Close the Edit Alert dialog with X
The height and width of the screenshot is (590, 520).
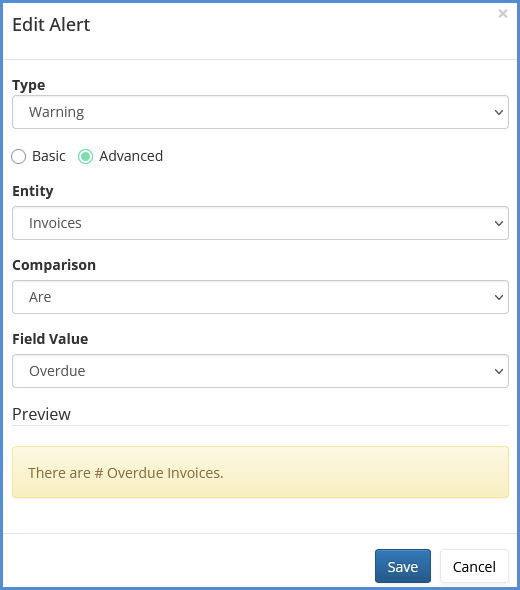(503, 14)
